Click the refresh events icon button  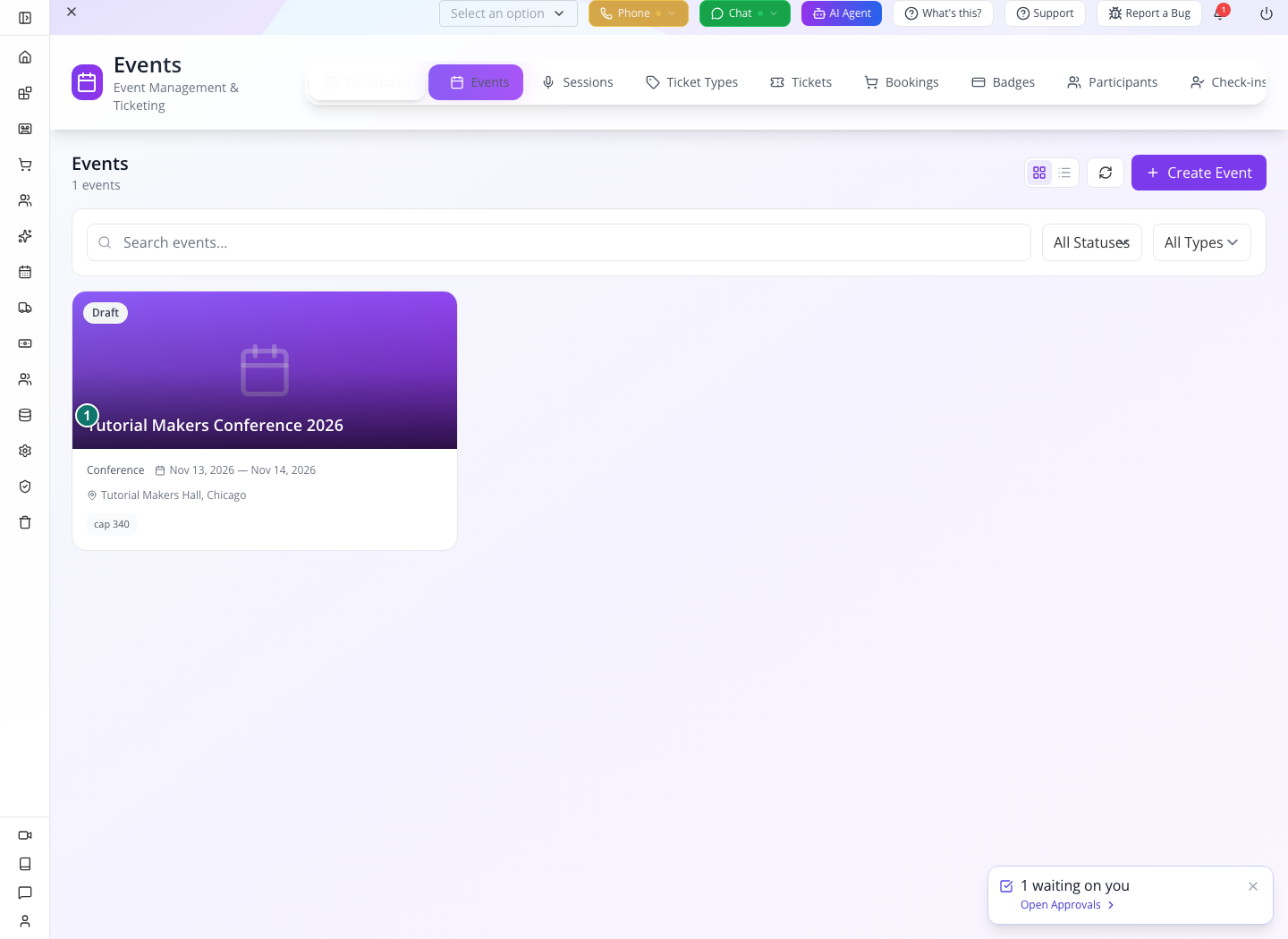click(x=1106, y=173)
